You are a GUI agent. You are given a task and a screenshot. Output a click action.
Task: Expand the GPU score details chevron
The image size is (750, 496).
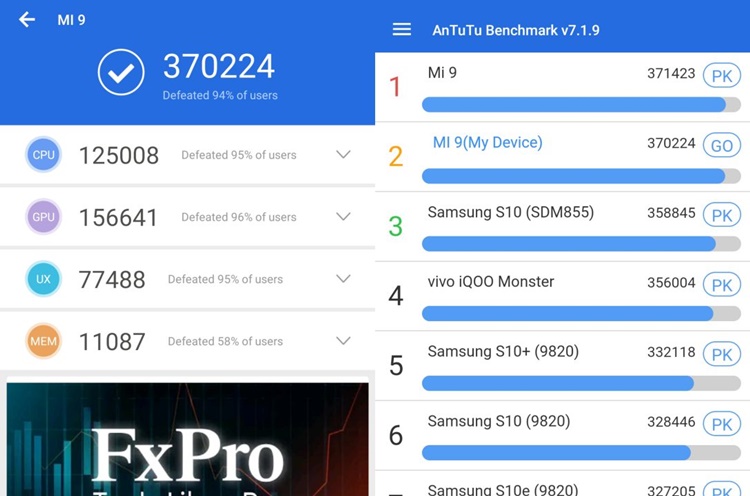pos(343,217)
